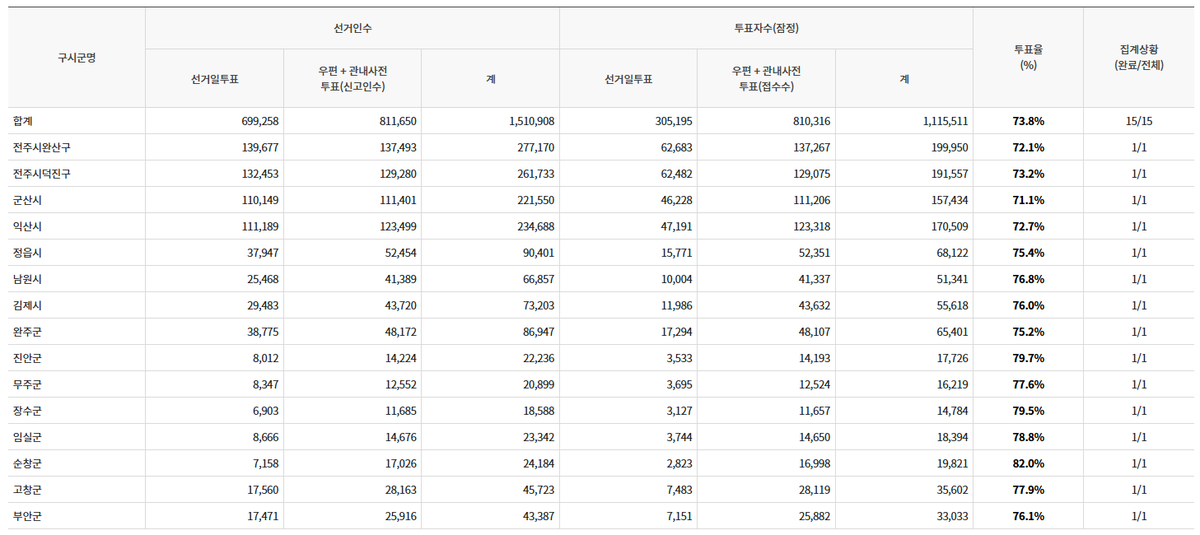1200x535 pixels.
Task: Select the 장수군 row label
Action: click(x=28, y=411)
